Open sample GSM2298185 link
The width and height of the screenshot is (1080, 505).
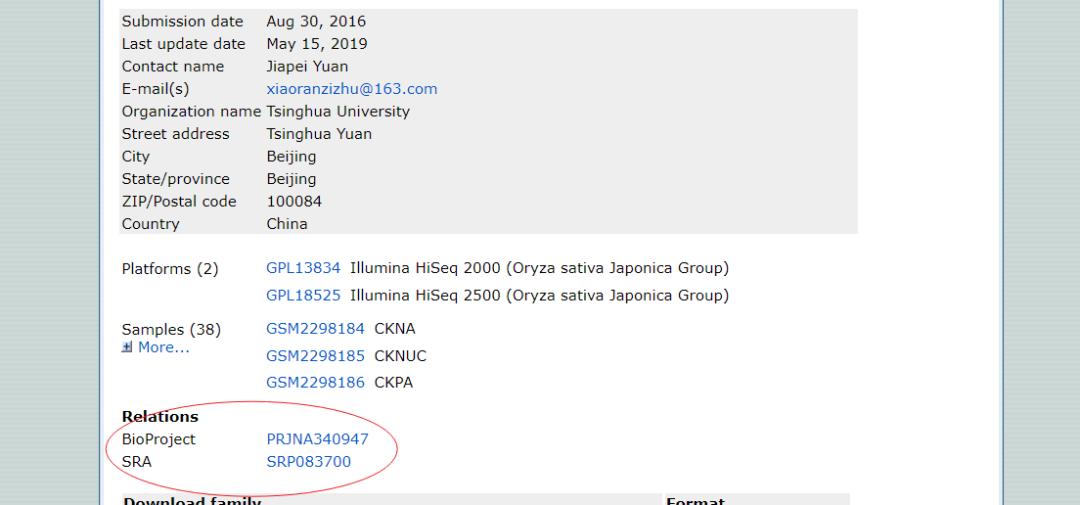pos(315,355)
